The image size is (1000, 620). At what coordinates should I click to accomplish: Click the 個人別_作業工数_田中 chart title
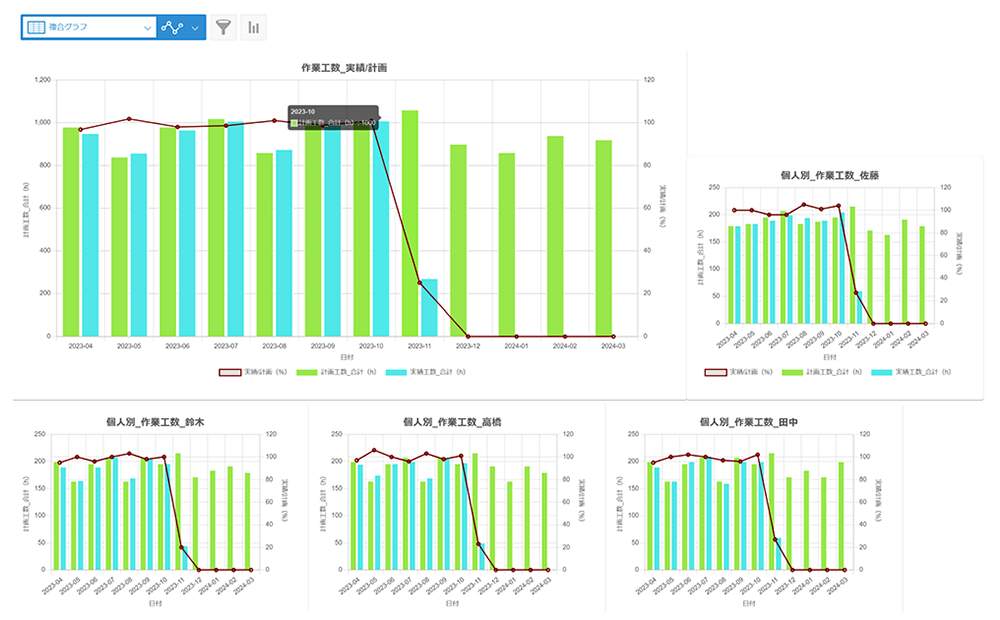(x=741, y=423)
